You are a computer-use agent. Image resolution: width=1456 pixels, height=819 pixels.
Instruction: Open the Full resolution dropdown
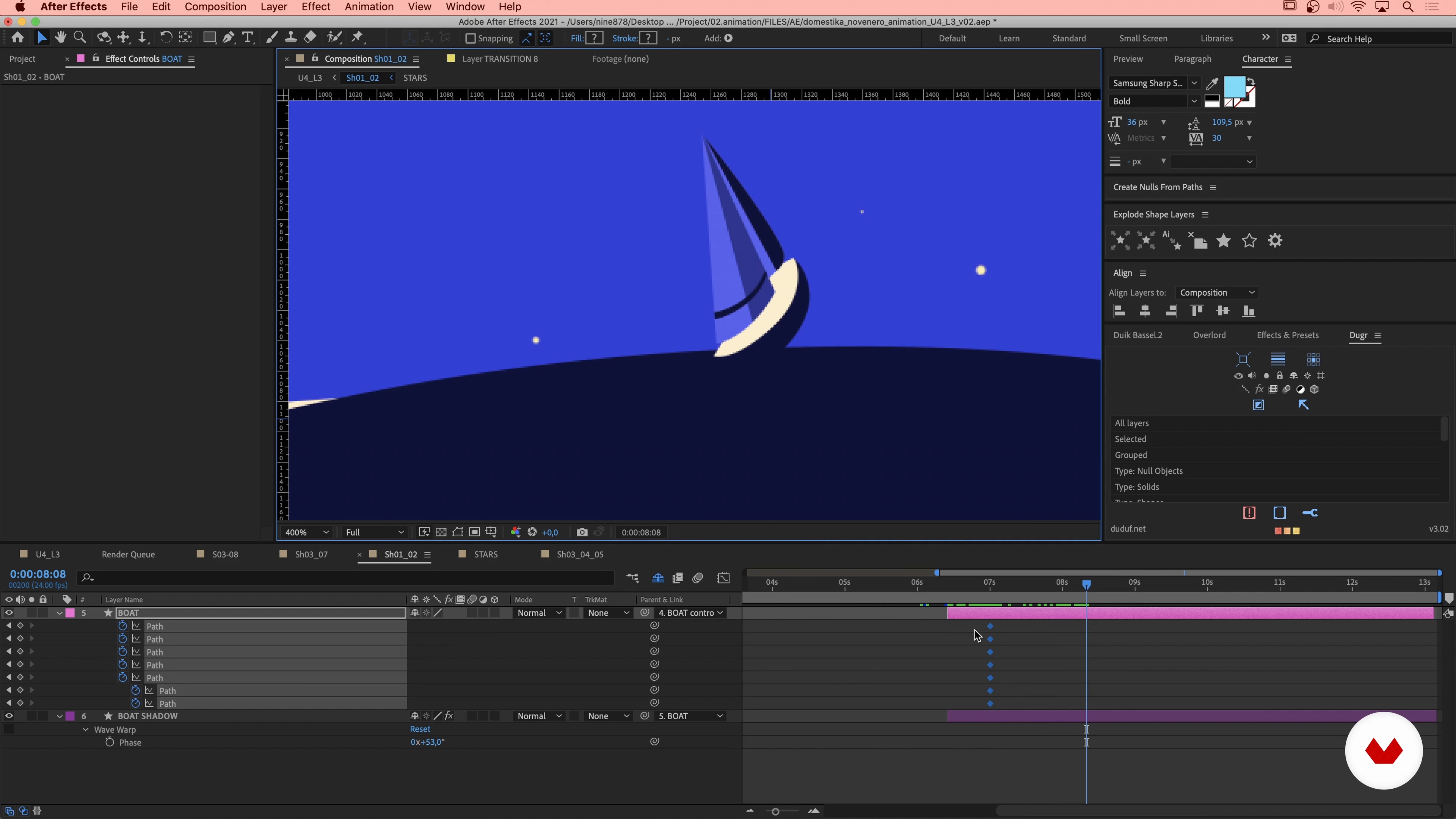375,532
